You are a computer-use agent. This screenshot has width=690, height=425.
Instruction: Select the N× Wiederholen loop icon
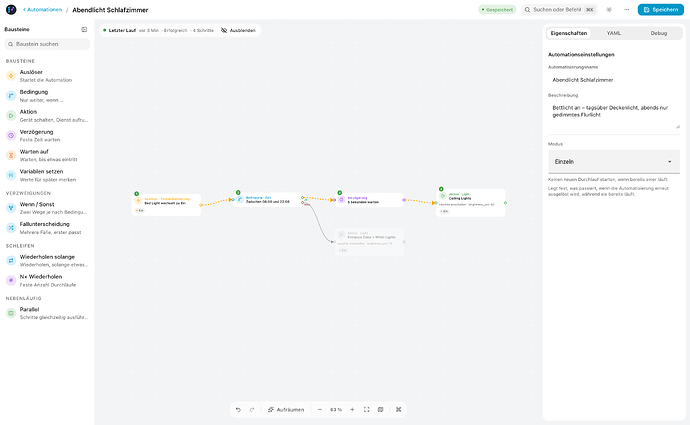tap(11, 280)
